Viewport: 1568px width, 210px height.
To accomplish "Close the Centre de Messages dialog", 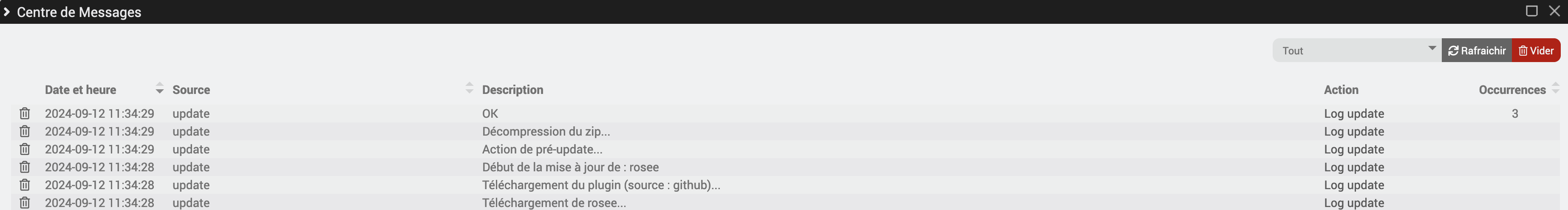I will [1554, 11].
